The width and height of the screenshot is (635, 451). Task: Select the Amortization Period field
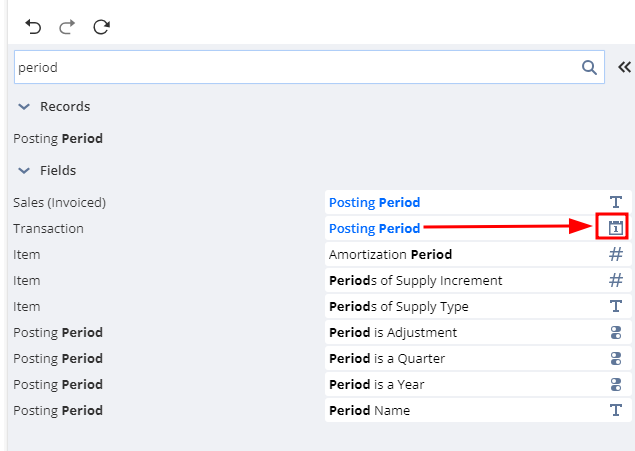(390, 254)
